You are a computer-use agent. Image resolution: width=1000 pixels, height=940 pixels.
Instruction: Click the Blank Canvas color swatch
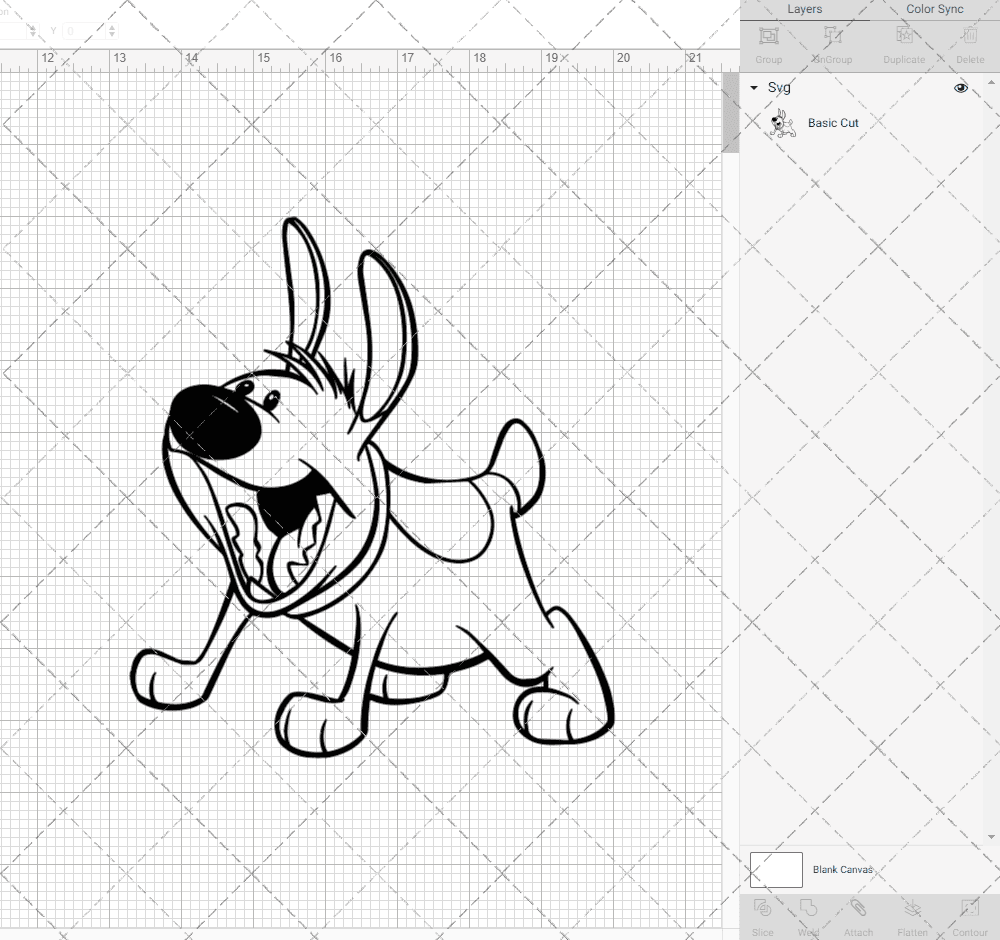click(776, 870)
